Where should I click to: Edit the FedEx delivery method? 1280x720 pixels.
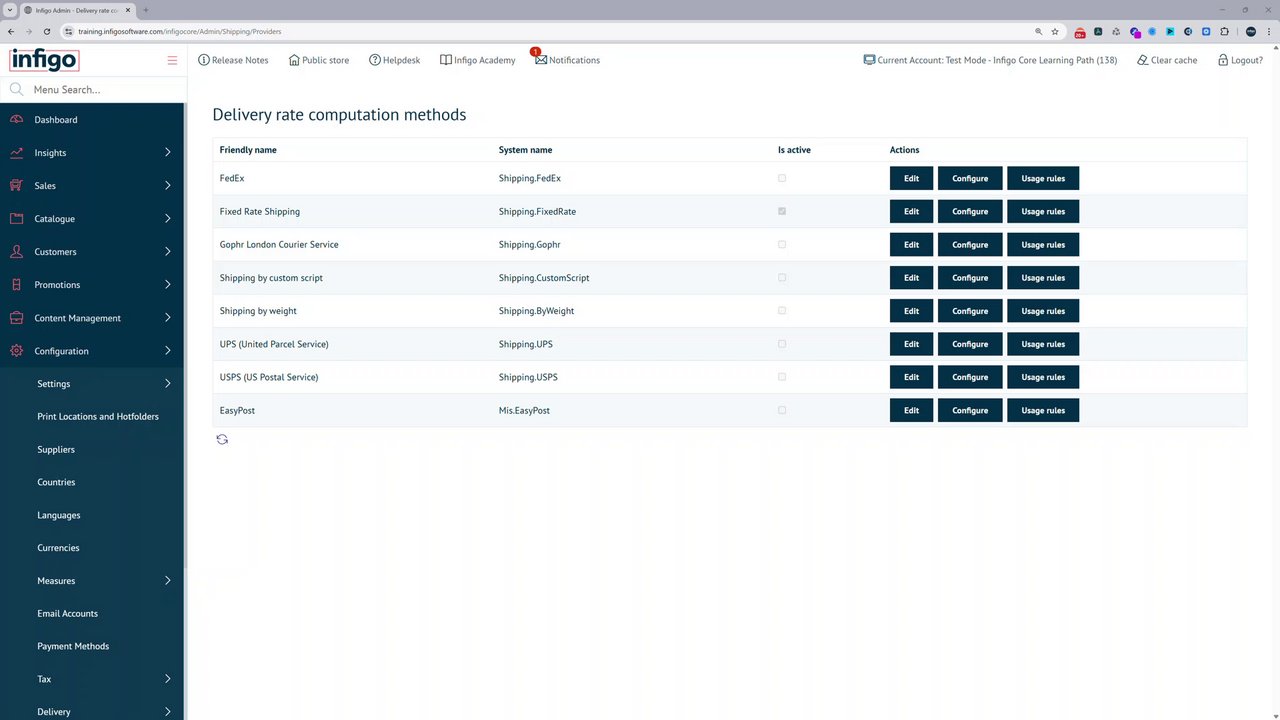coord(911,178)
